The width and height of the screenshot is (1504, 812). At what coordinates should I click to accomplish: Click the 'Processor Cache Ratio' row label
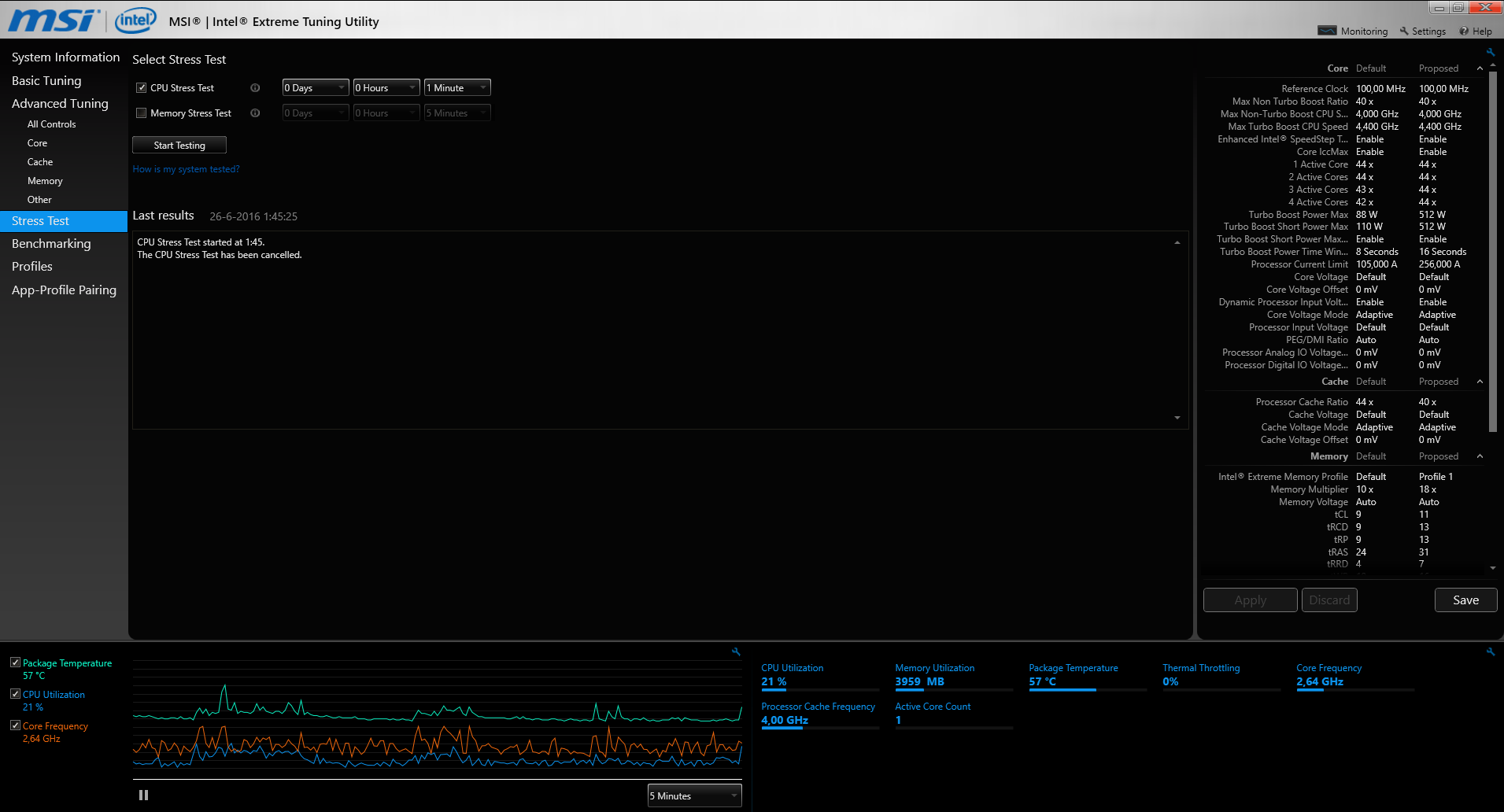tap(1302, 402)
